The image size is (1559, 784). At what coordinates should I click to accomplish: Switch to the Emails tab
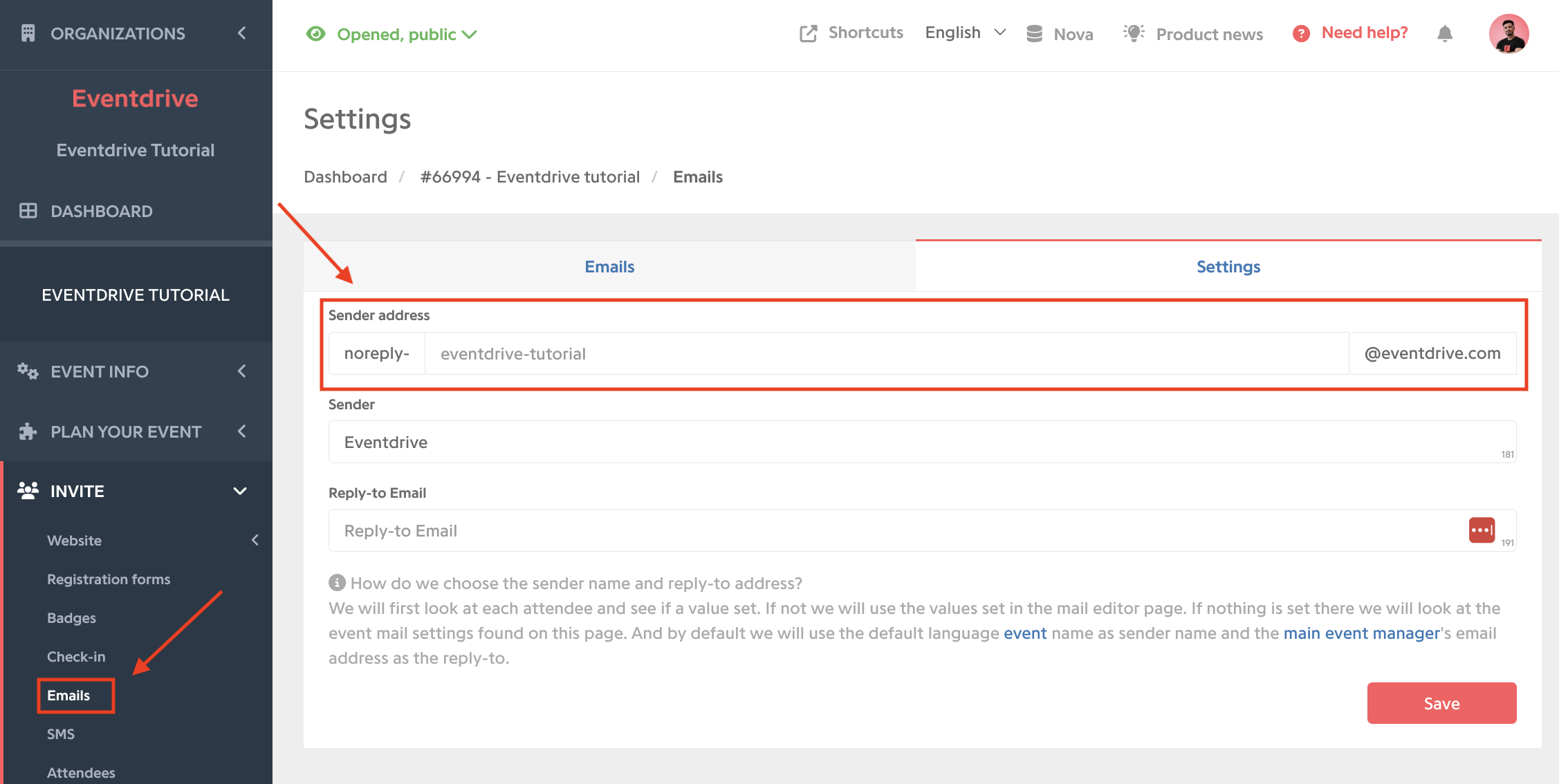pos(609,266)
